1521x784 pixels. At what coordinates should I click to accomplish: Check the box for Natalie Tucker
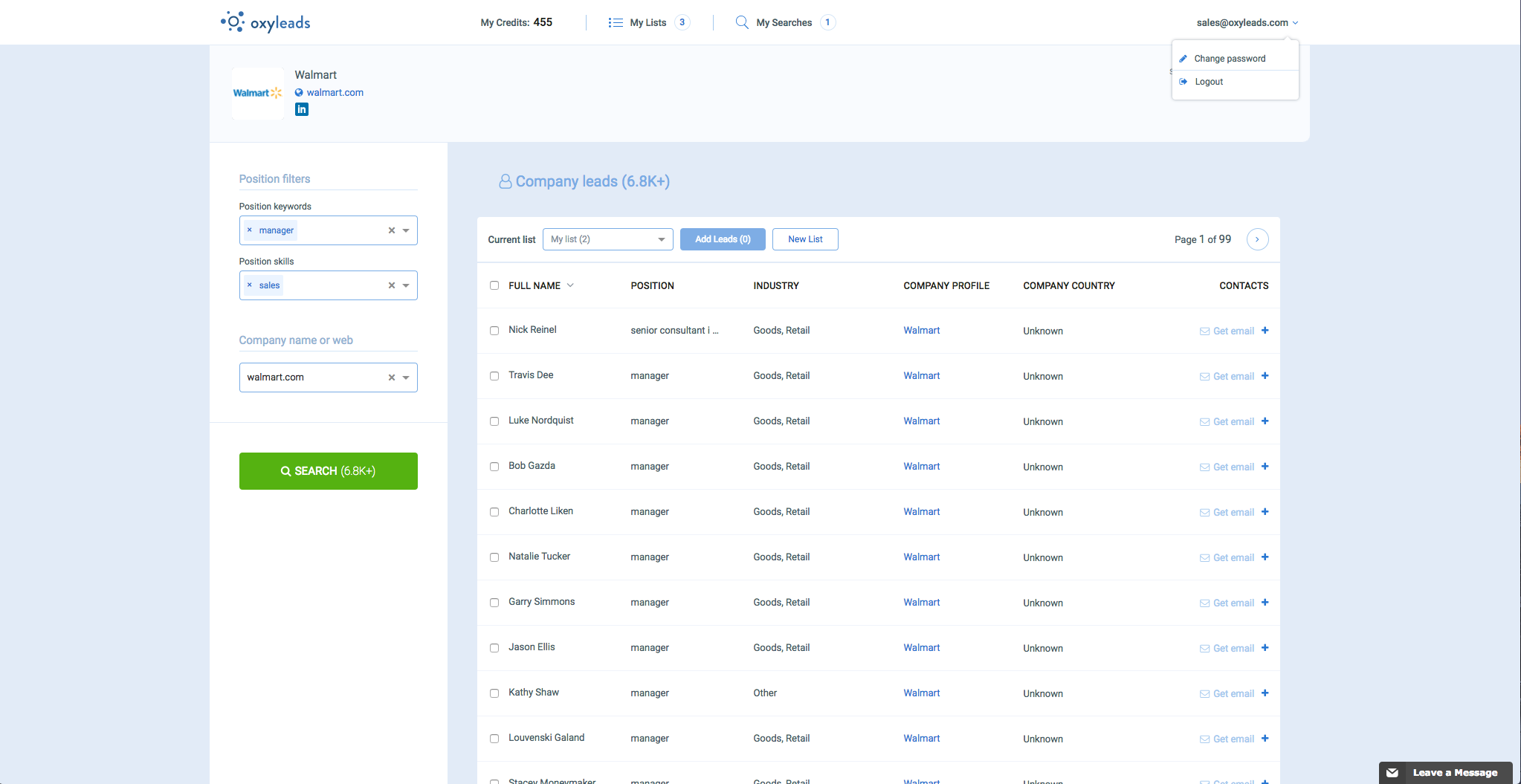(494, 557)
